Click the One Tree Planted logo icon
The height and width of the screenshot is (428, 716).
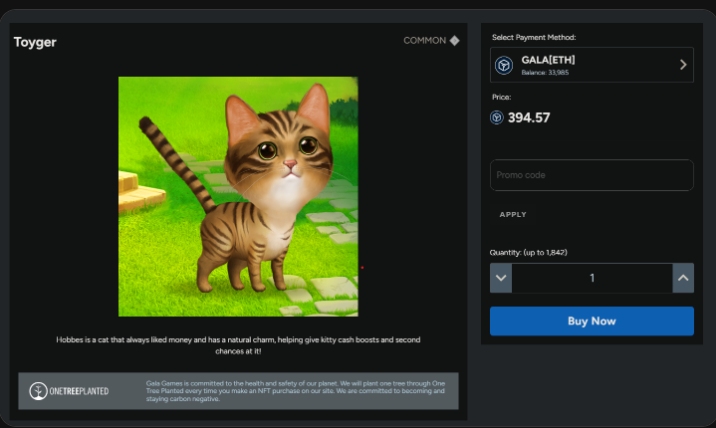point(38,391)
